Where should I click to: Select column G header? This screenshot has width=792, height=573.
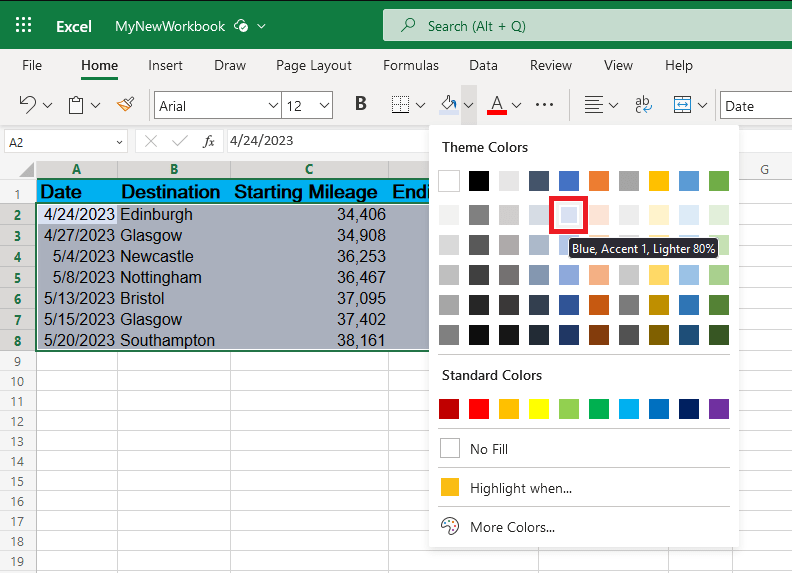pyautogui.click(x=764, y=170)
